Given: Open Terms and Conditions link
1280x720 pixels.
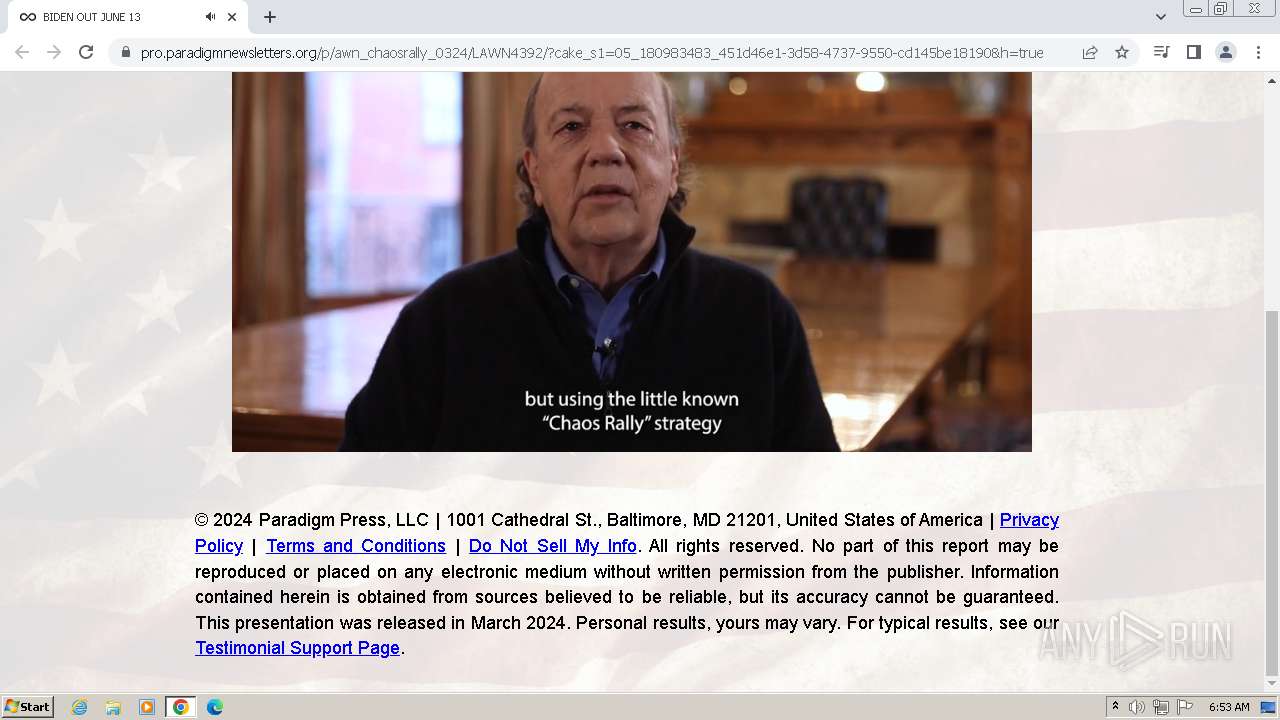Looking at the screenshot, I should click(356, 546).
